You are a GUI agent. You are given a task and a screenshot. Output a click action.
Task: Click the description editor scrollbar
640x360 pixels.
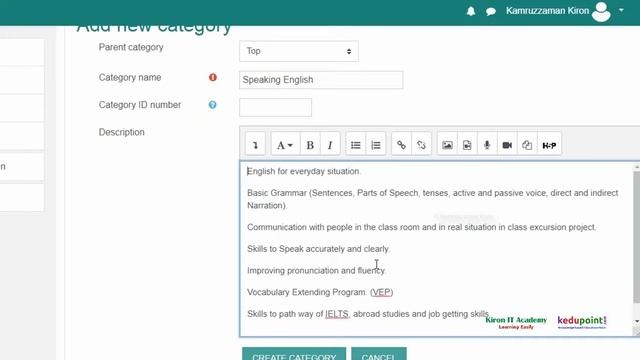pos(636,237)
